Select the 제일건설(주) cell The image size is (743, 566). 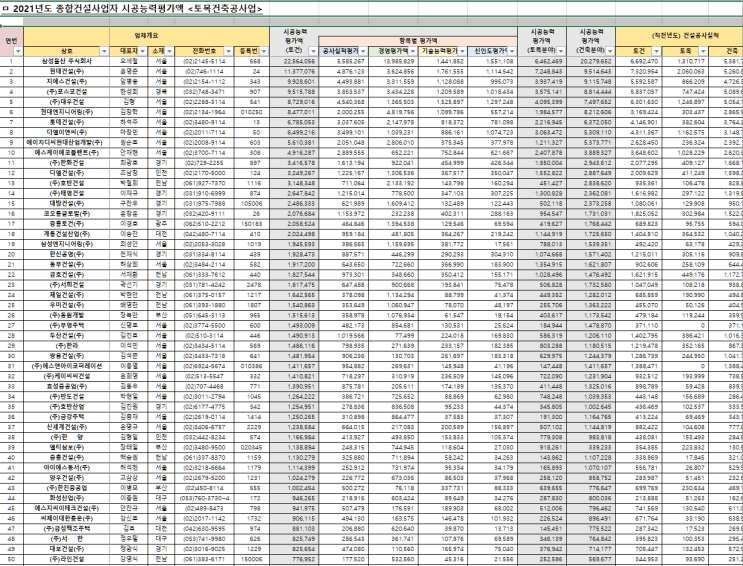click(66, 295)
